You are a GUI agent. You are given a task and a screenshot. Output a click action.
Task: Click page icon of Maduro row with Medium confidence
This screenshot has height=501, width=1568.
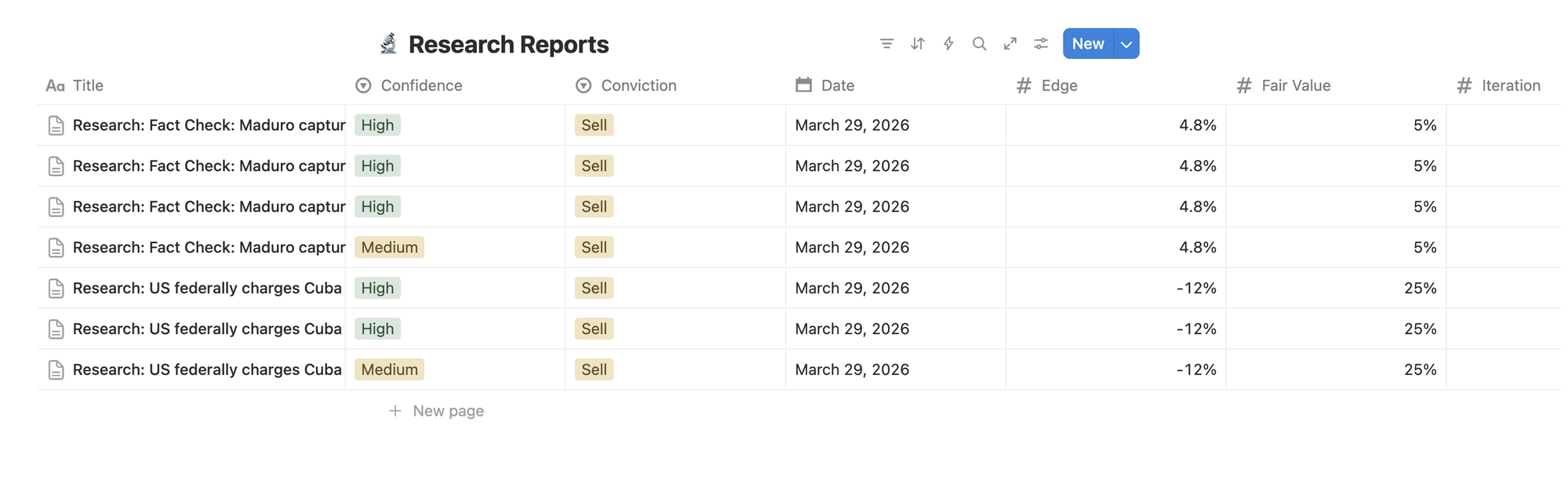coord(56,248)
